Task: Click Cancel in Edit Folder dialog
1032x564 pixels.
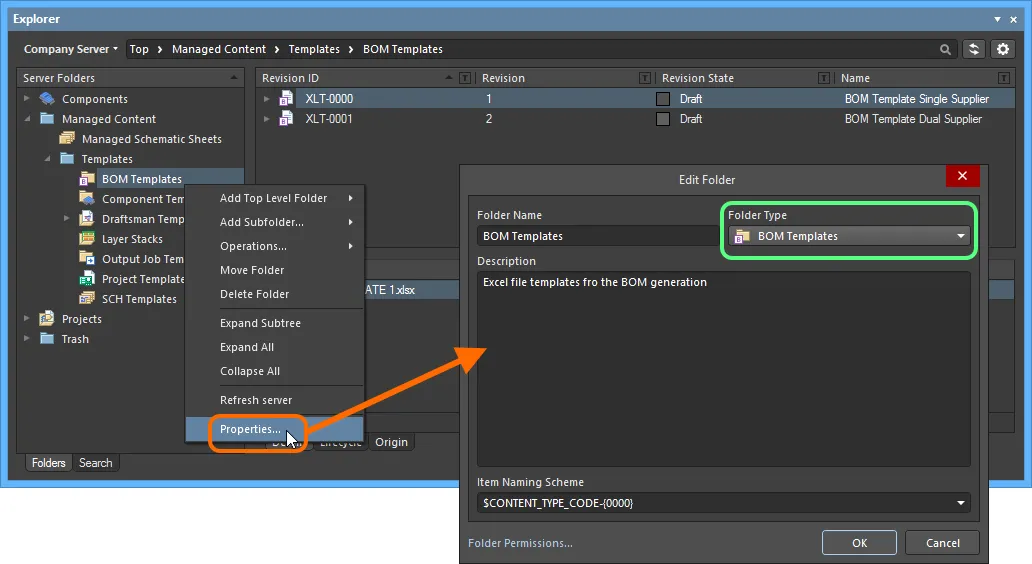Action: [942, 543]
